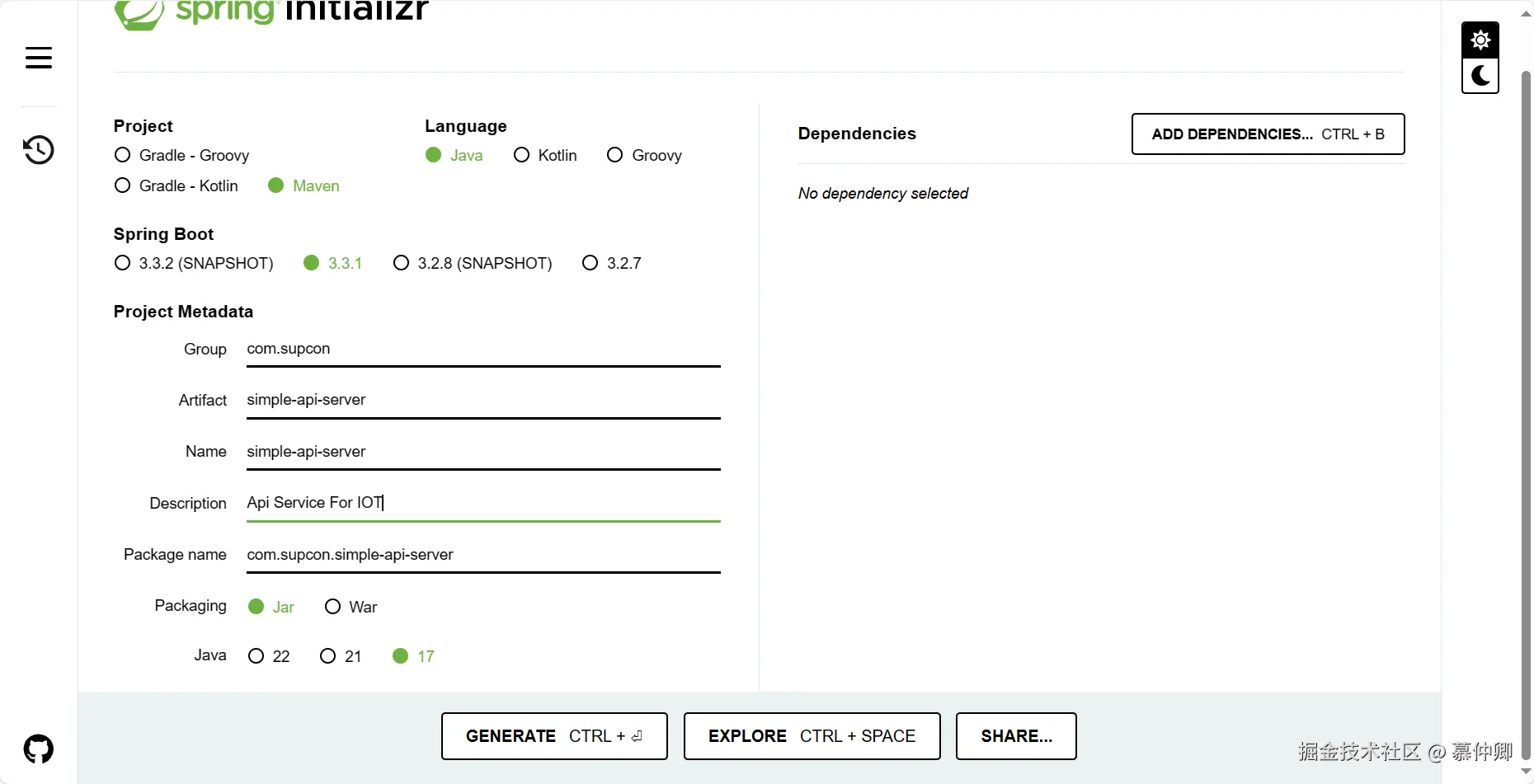The height and width of the screenshot is (784, 1534).
Task: Select Gradle - Groovy project type
Action: point(181,155)
